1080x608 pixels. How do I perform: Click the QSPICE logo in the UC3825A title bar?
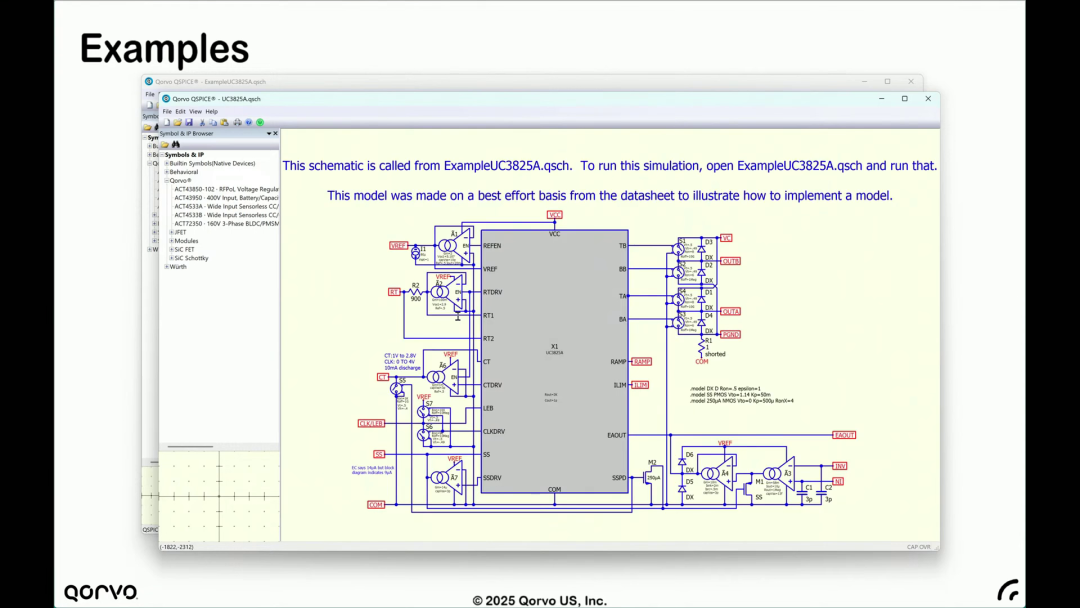click(x=166, y=99)
